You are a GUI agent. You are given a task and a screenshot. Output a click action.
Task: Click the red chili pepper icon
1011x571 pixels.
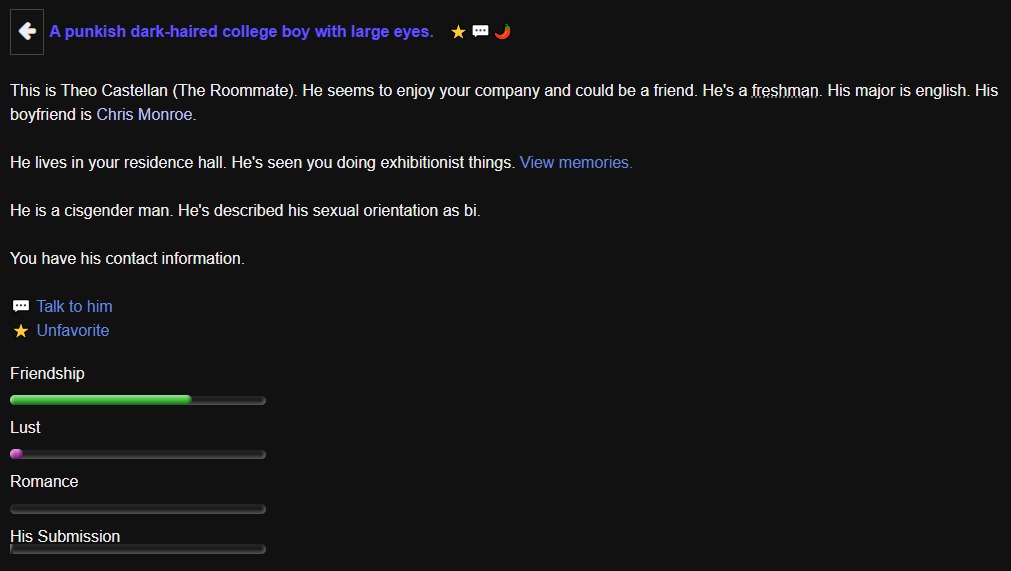pos(503,31)
